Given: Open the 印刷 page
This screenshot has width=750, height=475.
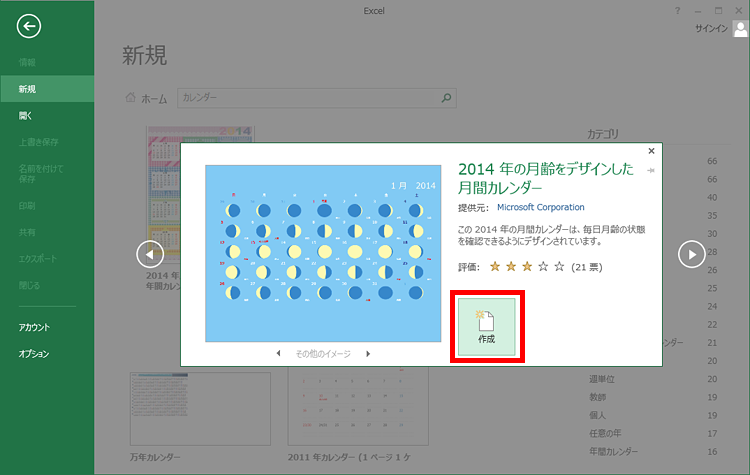Looking at the screenshot, I should click(27, 206).
